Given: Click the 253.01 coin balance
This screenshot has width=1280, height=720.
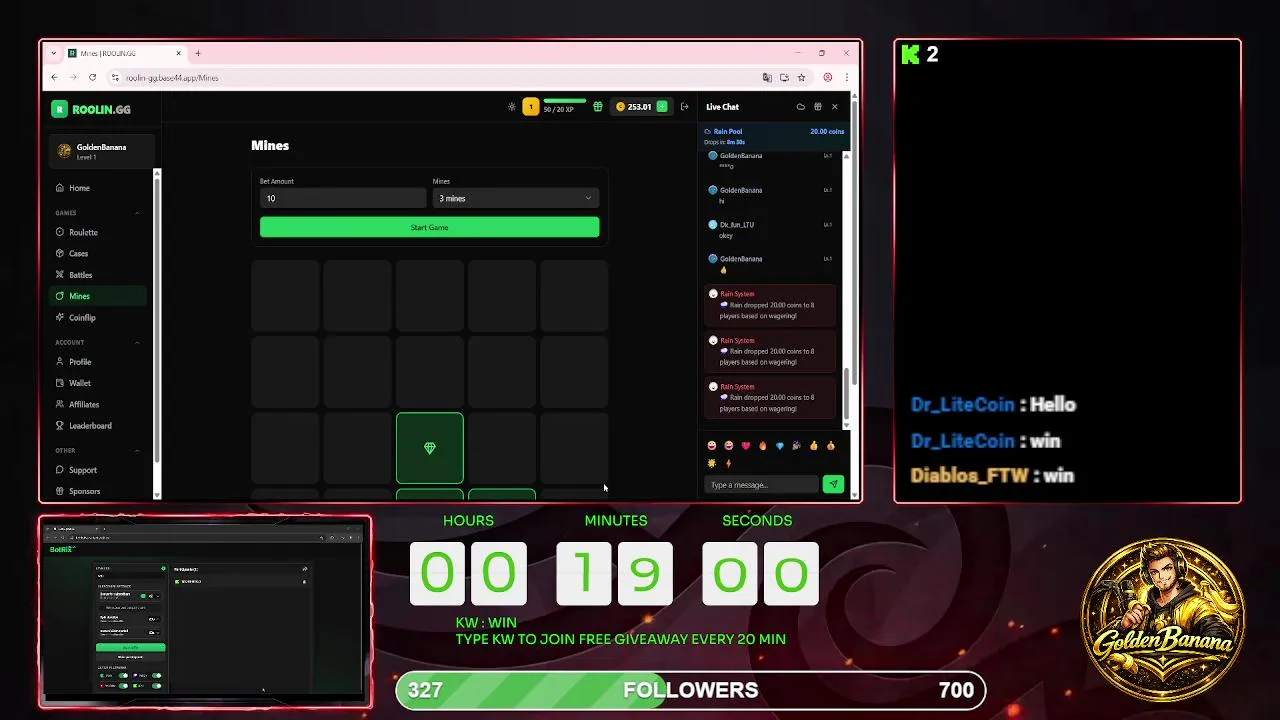Looking at the screenshot, I should point(633,107).
